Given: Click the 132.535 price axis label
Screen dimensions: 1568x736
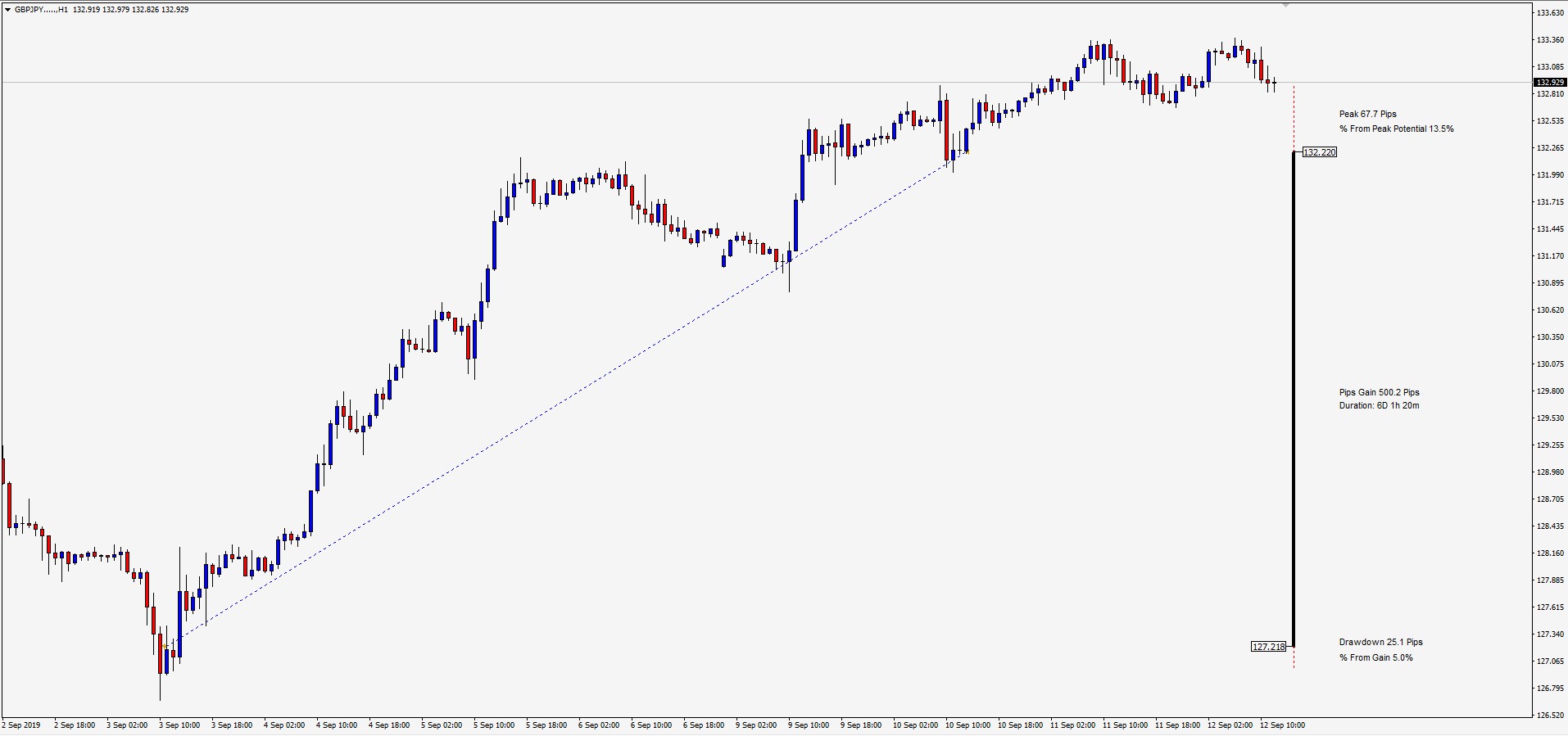Looking at the screenshot, I should [1551, 121].
